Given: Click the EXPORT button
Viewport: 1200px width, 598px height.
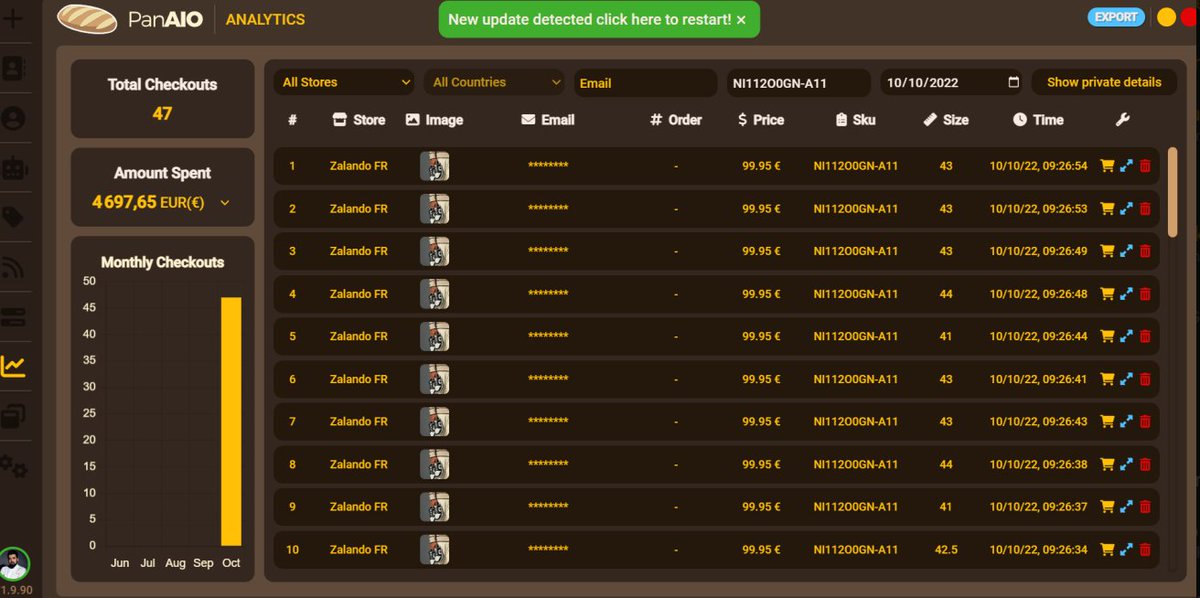Looking at the screenshot, I should point(1116,17).
